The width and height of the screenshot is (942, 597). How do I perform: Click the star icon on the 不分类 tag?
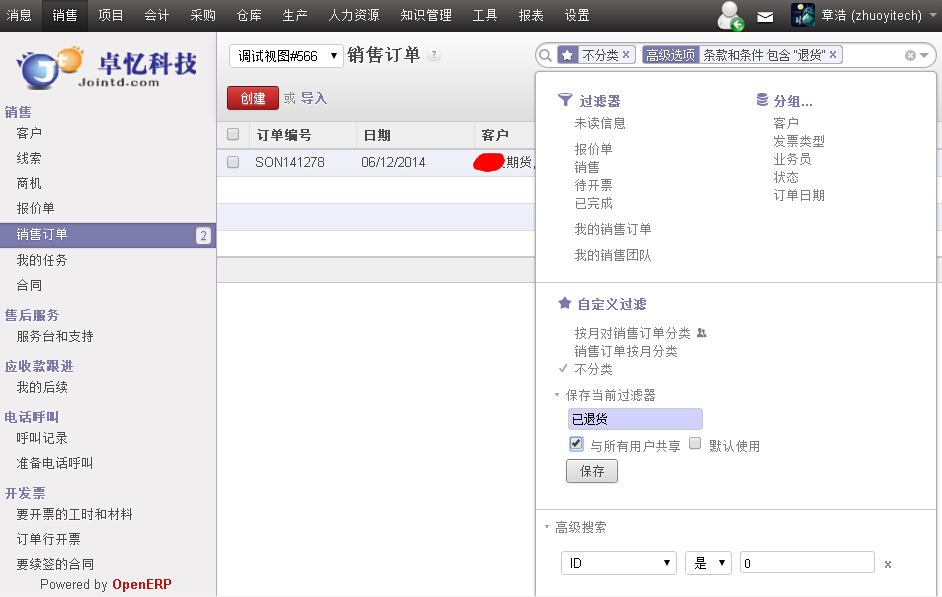click(x=567, y=55)
